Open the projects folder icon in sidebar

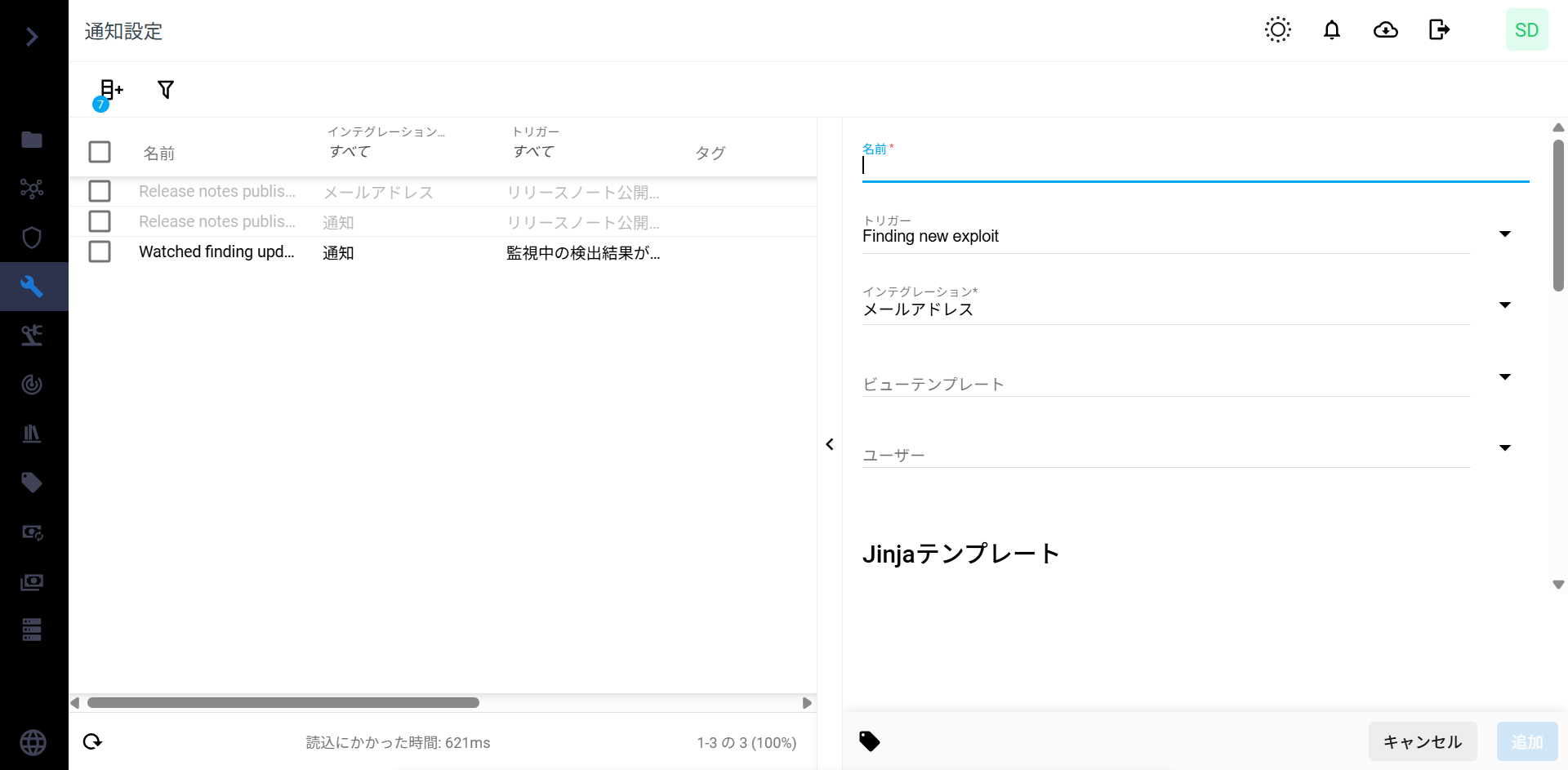tap(32, 139)
